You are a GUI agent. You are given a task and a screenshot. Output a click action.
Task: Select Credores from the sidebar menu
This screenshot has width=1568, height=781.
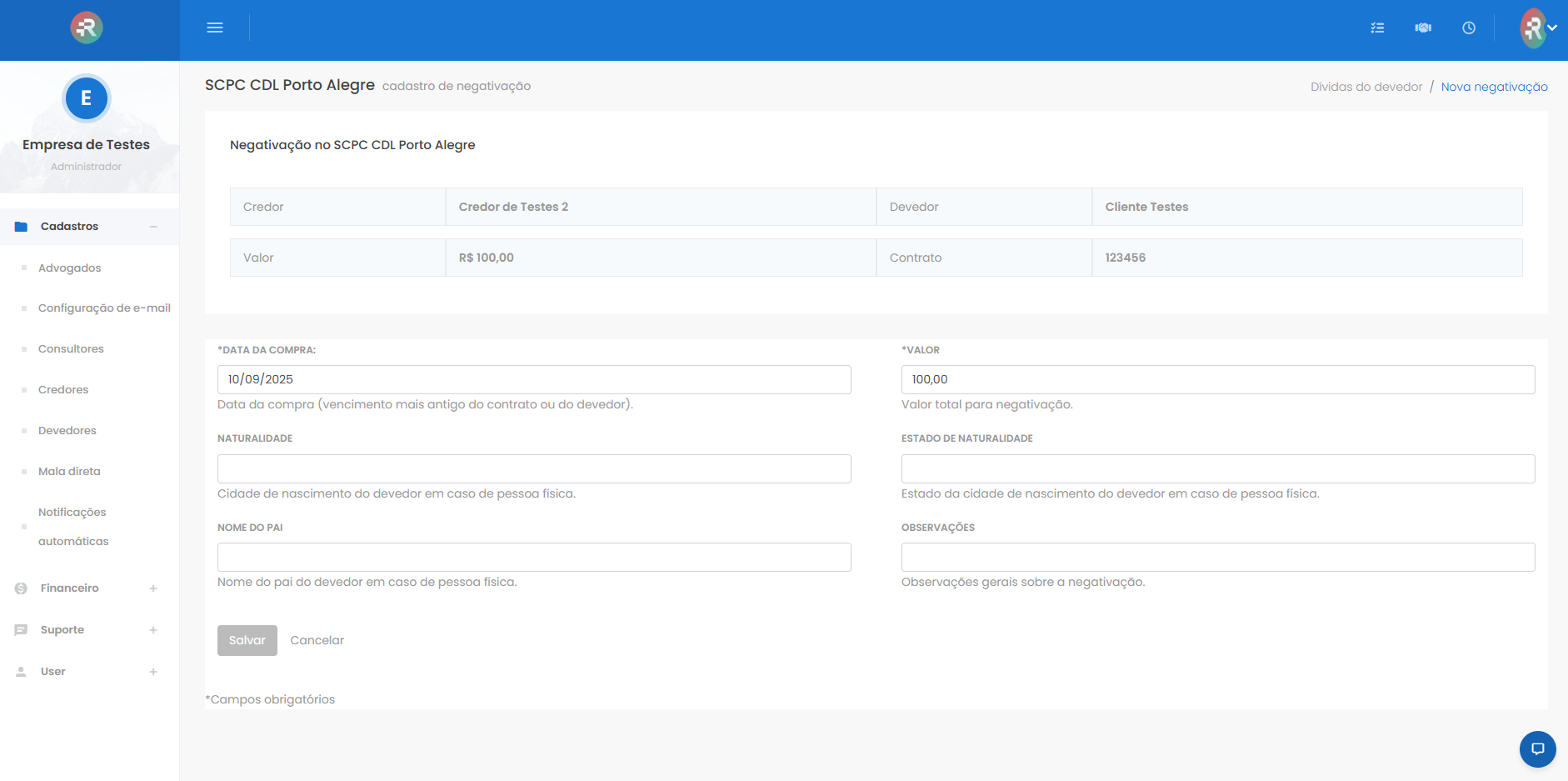pyautogui.click(x=63, y=389)
